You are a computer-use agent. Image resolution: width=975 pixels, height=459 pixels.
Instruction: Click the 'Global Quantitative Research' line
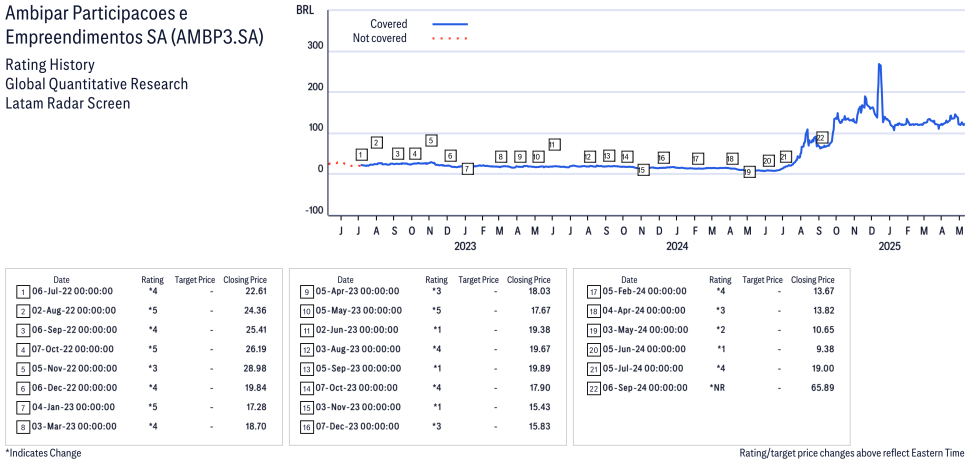coord(96,84)
